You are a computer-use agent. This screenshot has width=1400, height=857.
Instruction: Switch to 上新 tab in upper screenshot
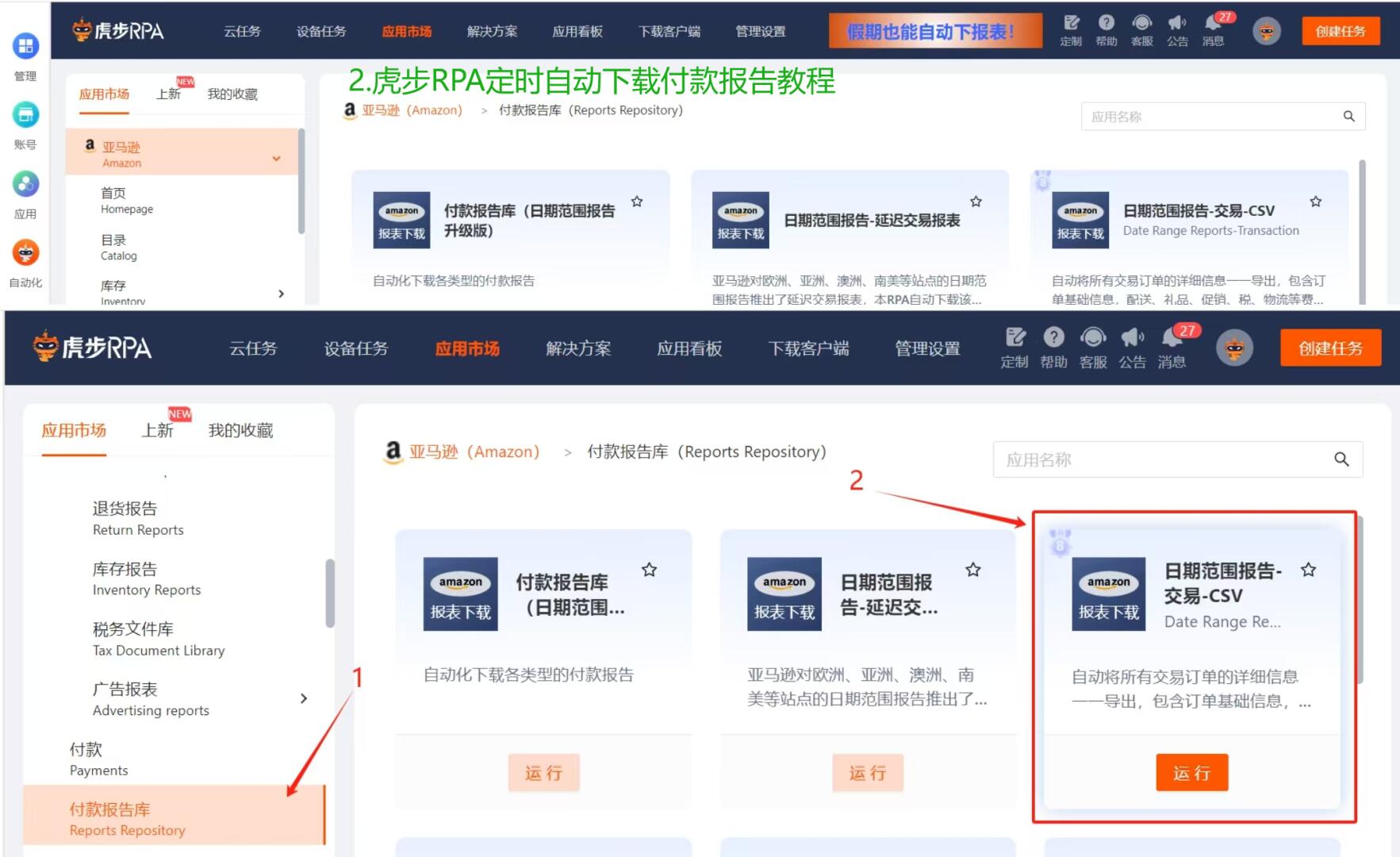tap(168, 94)
